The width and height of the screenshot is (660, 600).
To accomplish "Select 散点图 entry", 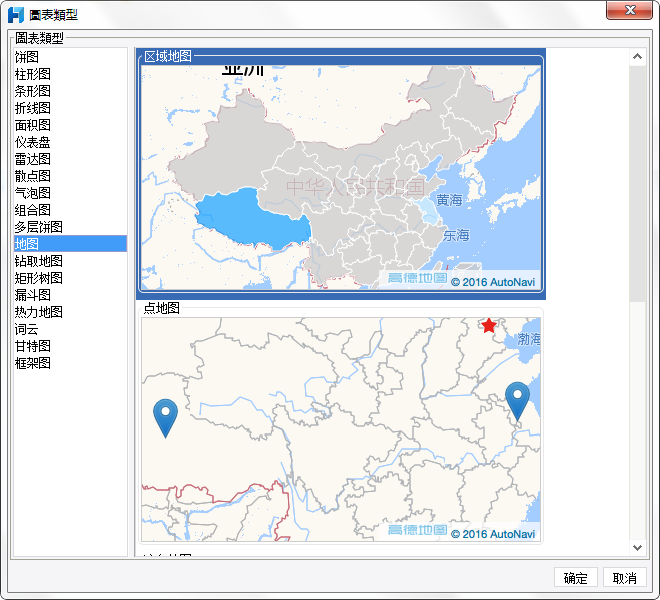I will [x=70, y=176].
